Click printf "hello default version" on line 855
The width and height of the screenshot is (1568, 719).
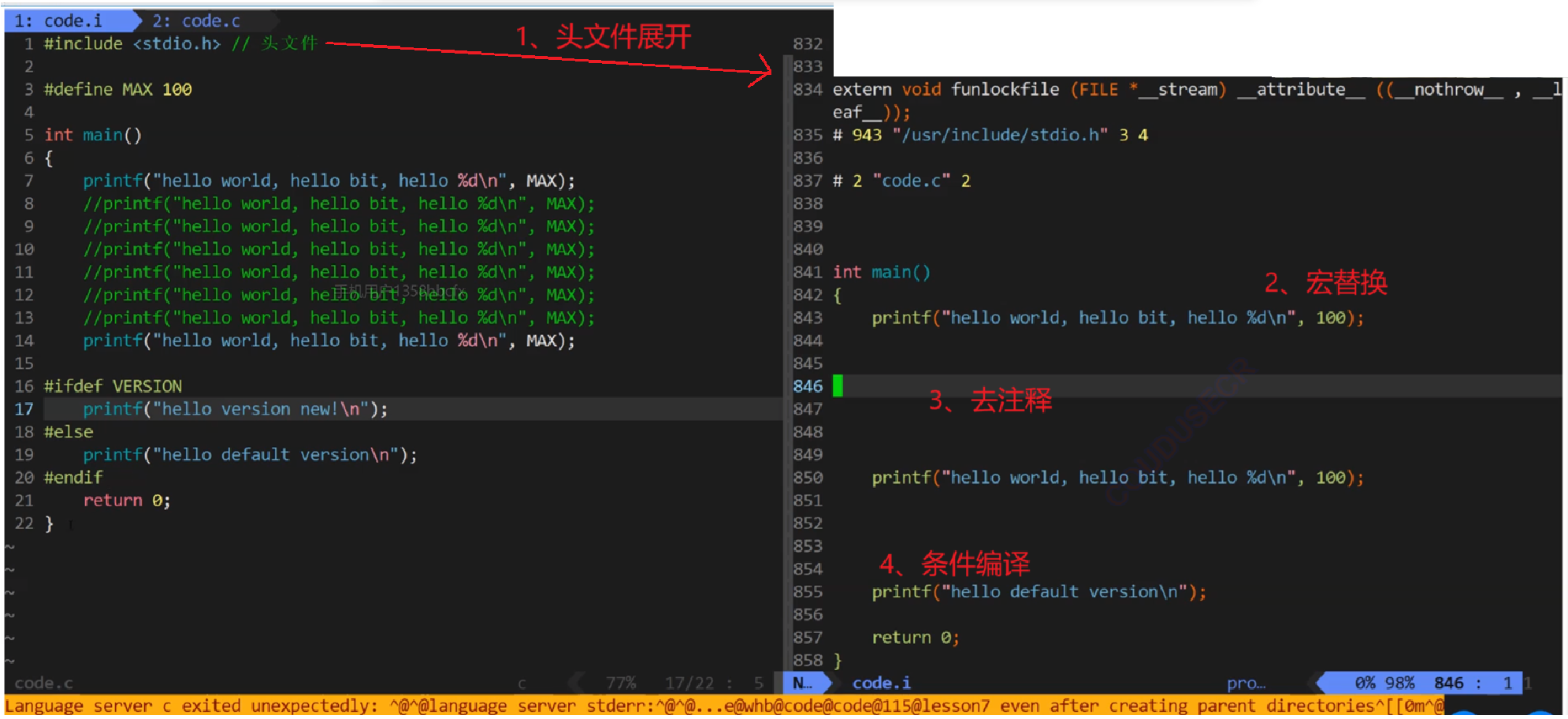[x=1039, y=591]
